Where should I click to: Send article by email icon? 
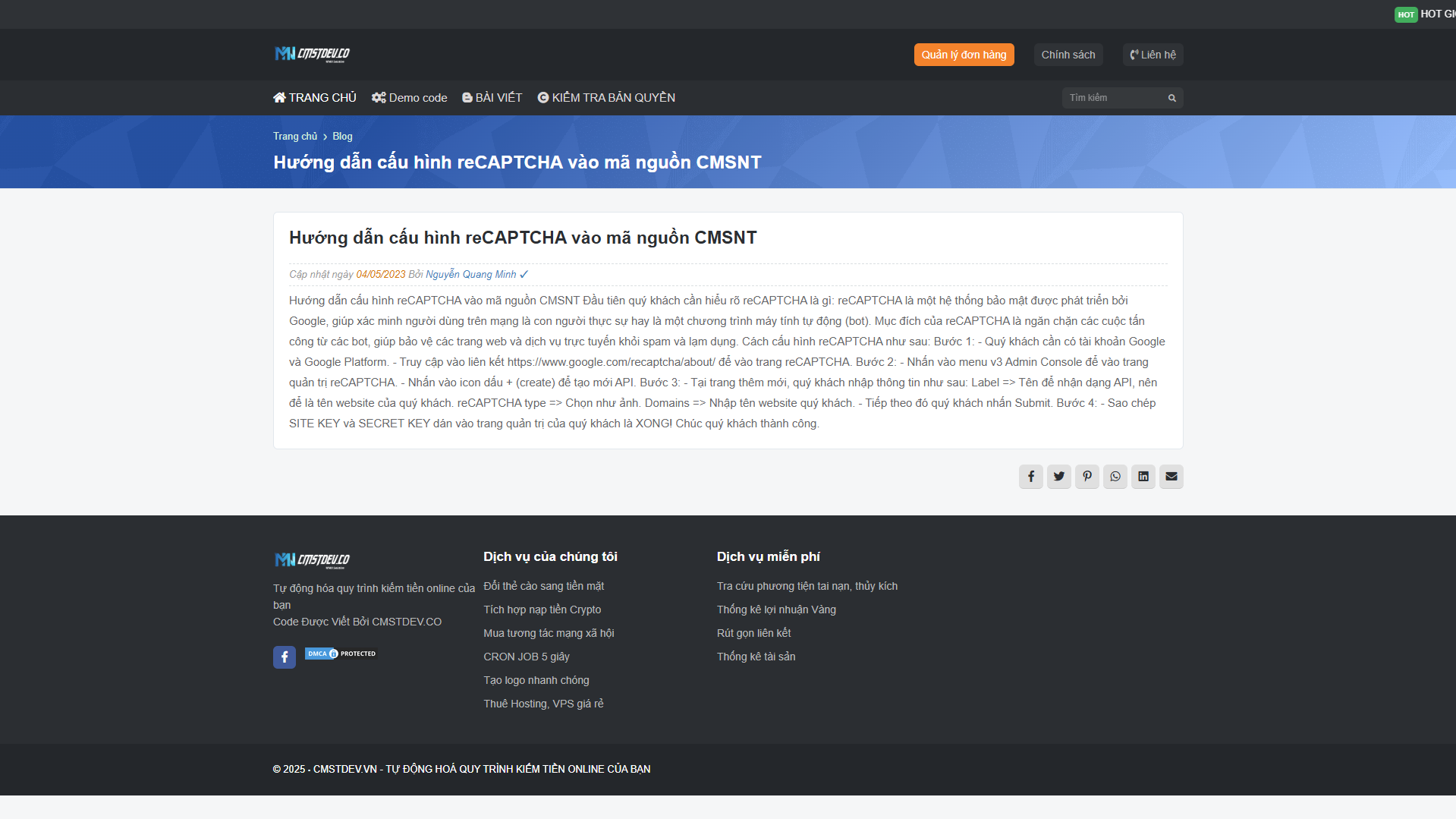1171,477
